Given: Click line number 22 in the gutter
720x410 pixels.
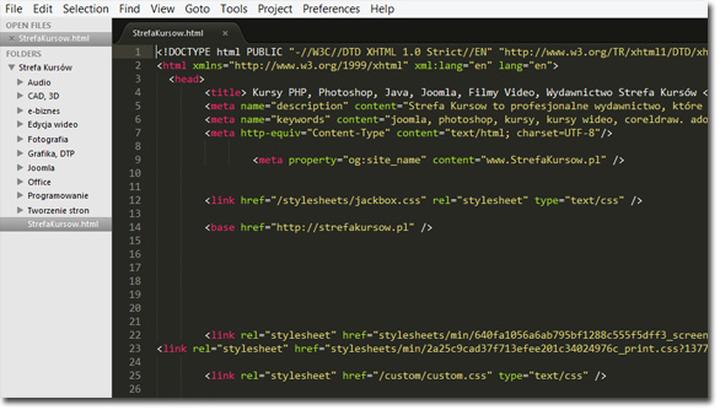Looking at the screenshot, I should tap(135, 335).
